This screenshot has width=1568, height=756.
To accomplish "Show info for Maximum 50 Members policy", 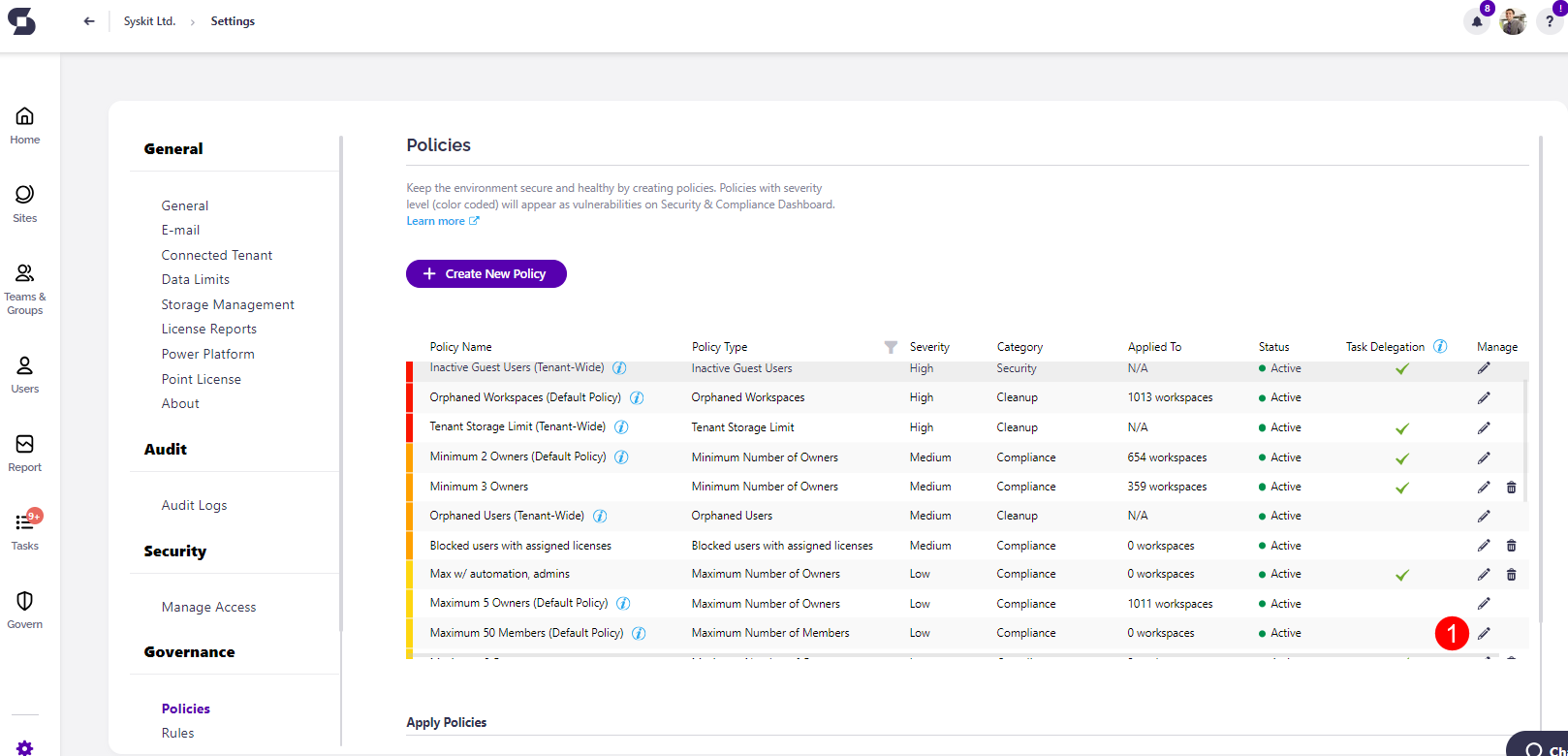I will click(x=639, y=633).
